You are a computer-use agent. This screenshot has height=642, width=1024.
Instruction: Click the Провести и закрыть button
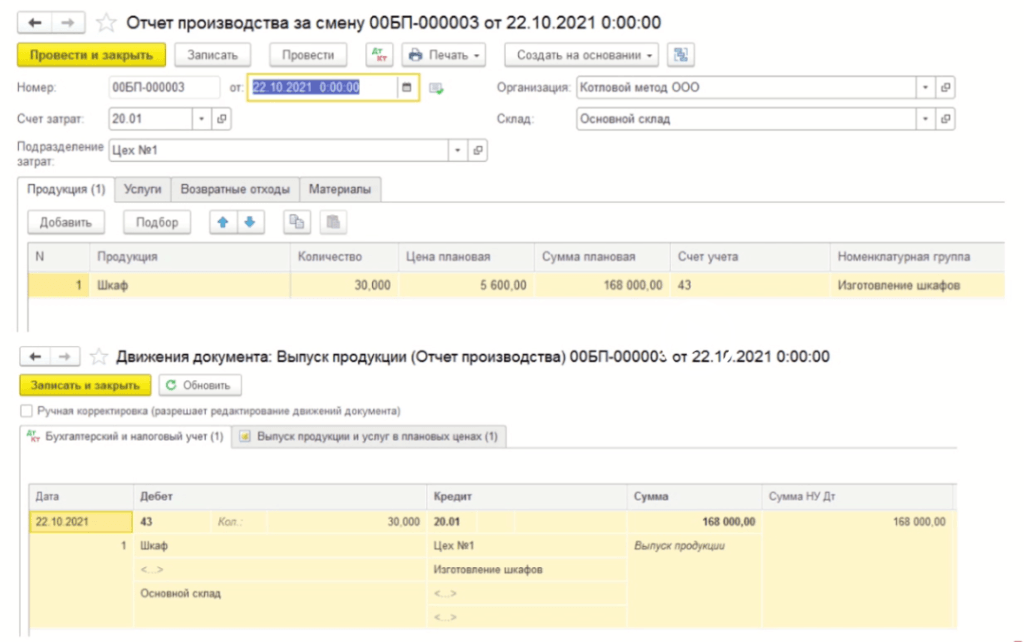coord(91,54)
